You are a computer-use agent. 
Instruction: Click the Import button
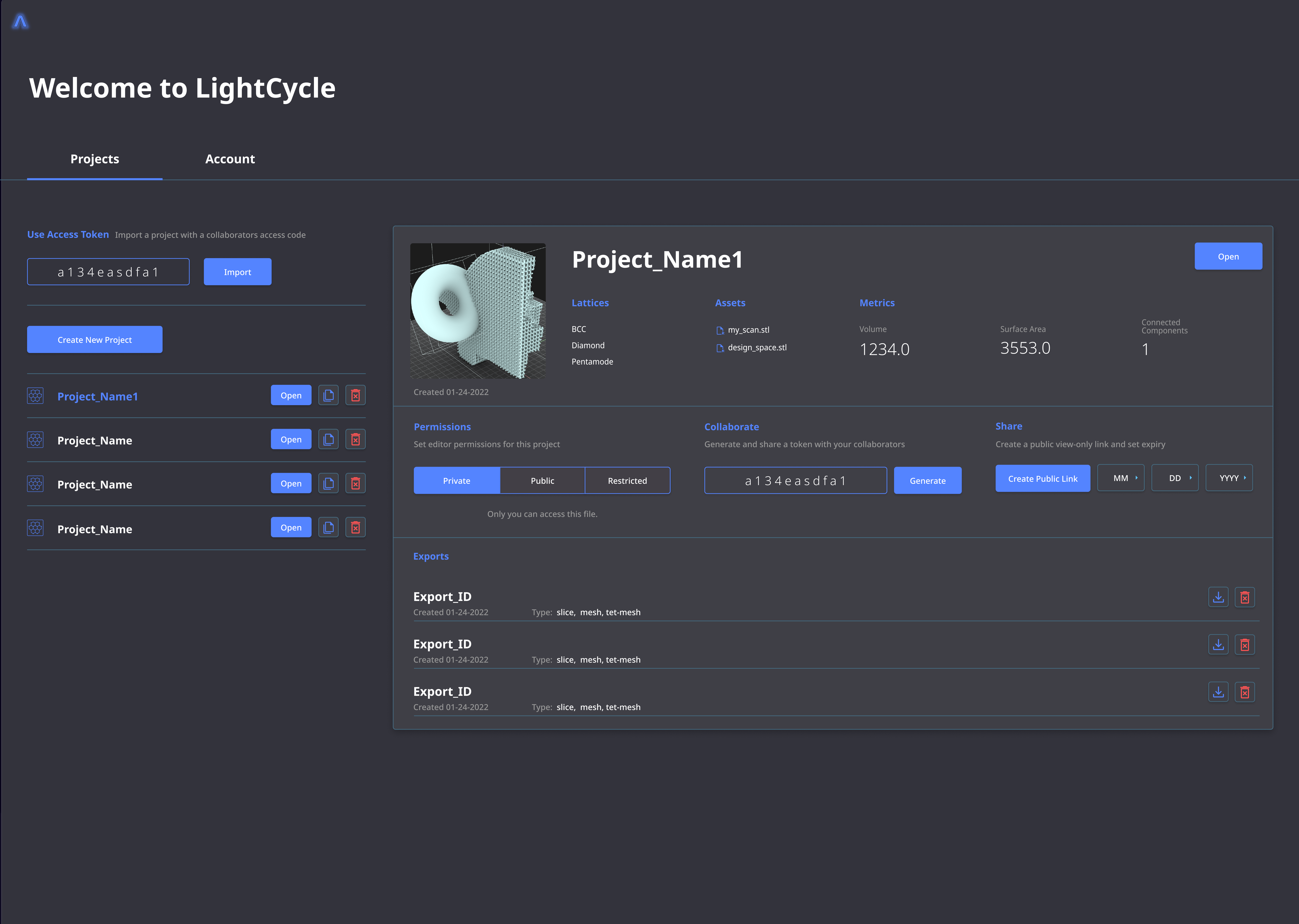(x=238, y=272)
